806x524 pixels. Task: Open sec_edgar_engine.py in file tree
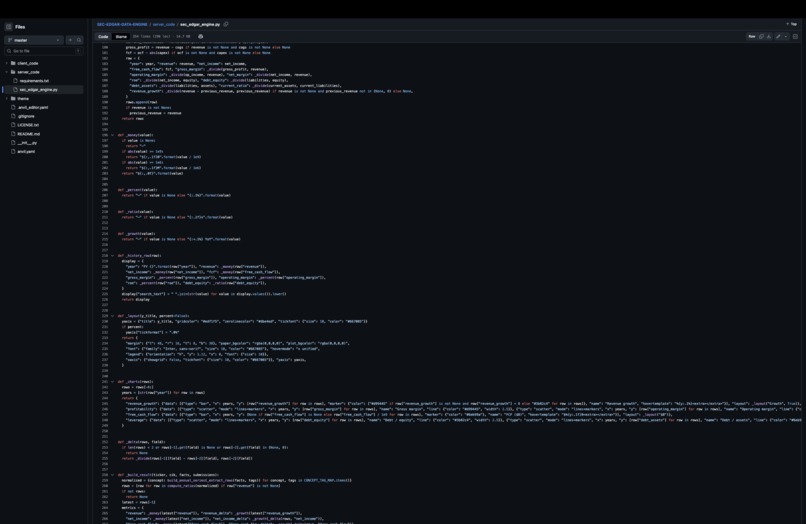[x=39, y=89]
